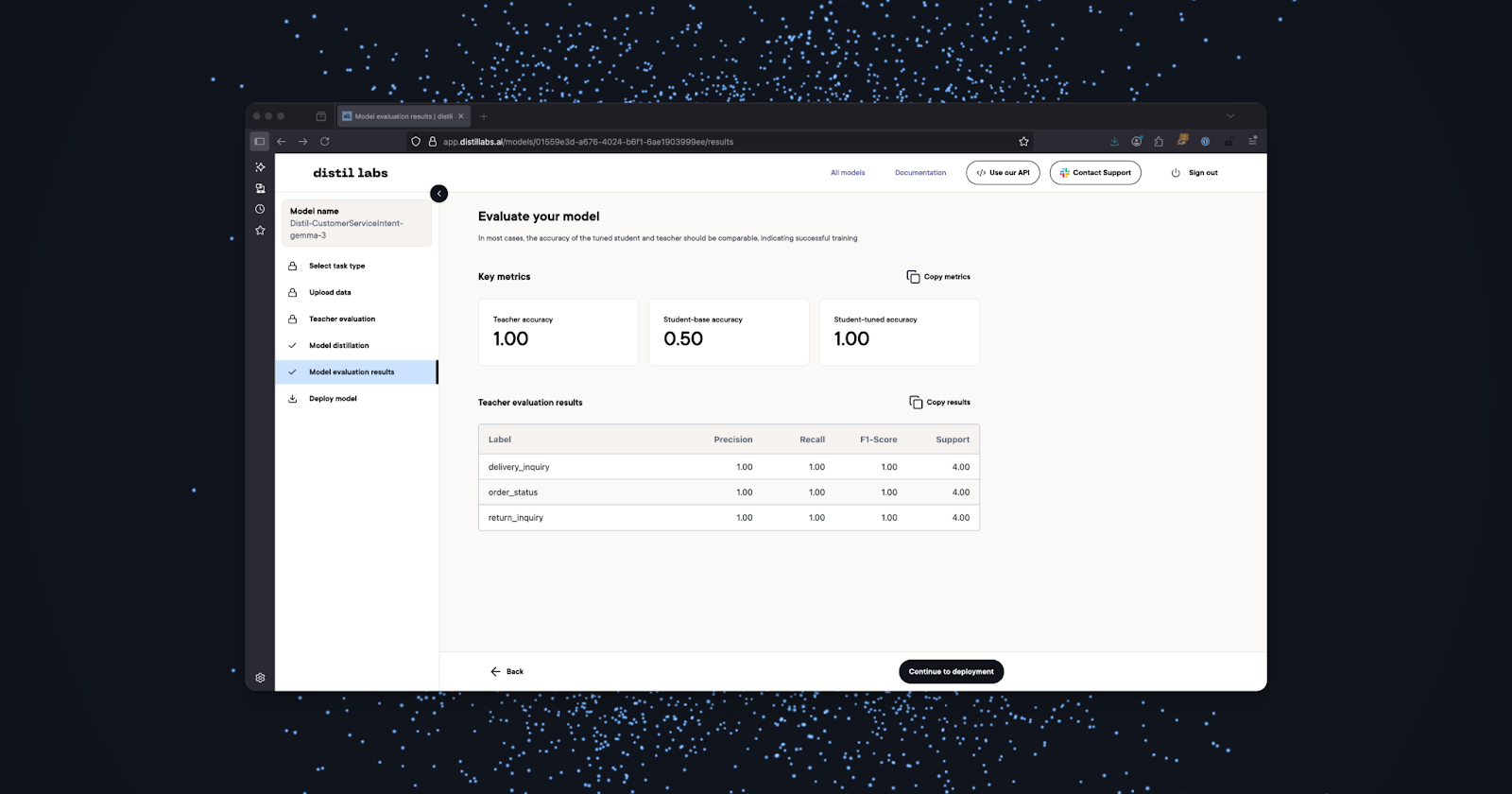
Task: Click Use our API button
Action: (1003, 173)
